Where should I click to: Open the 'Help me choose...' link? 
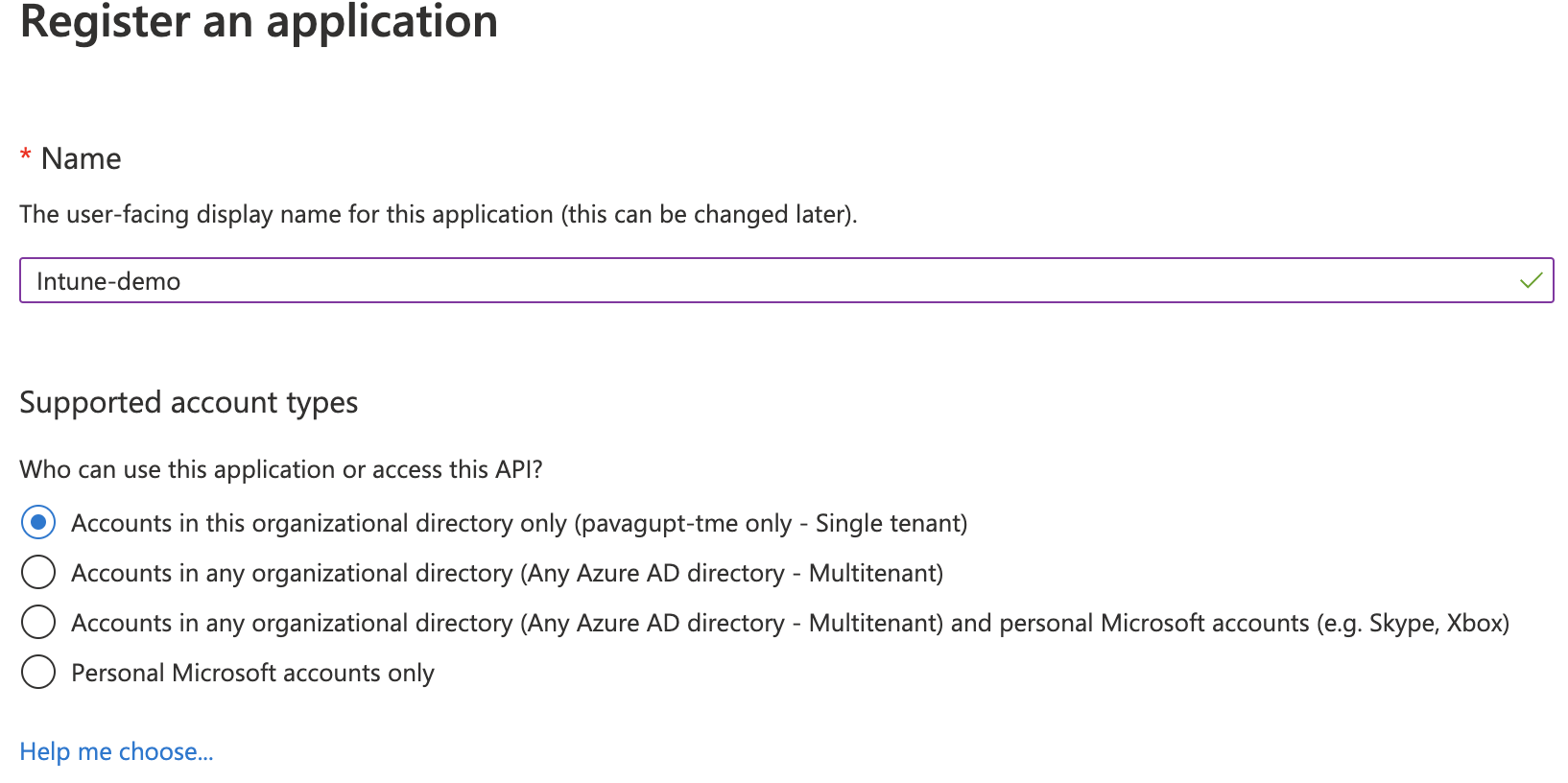click(x=115, y=751)
